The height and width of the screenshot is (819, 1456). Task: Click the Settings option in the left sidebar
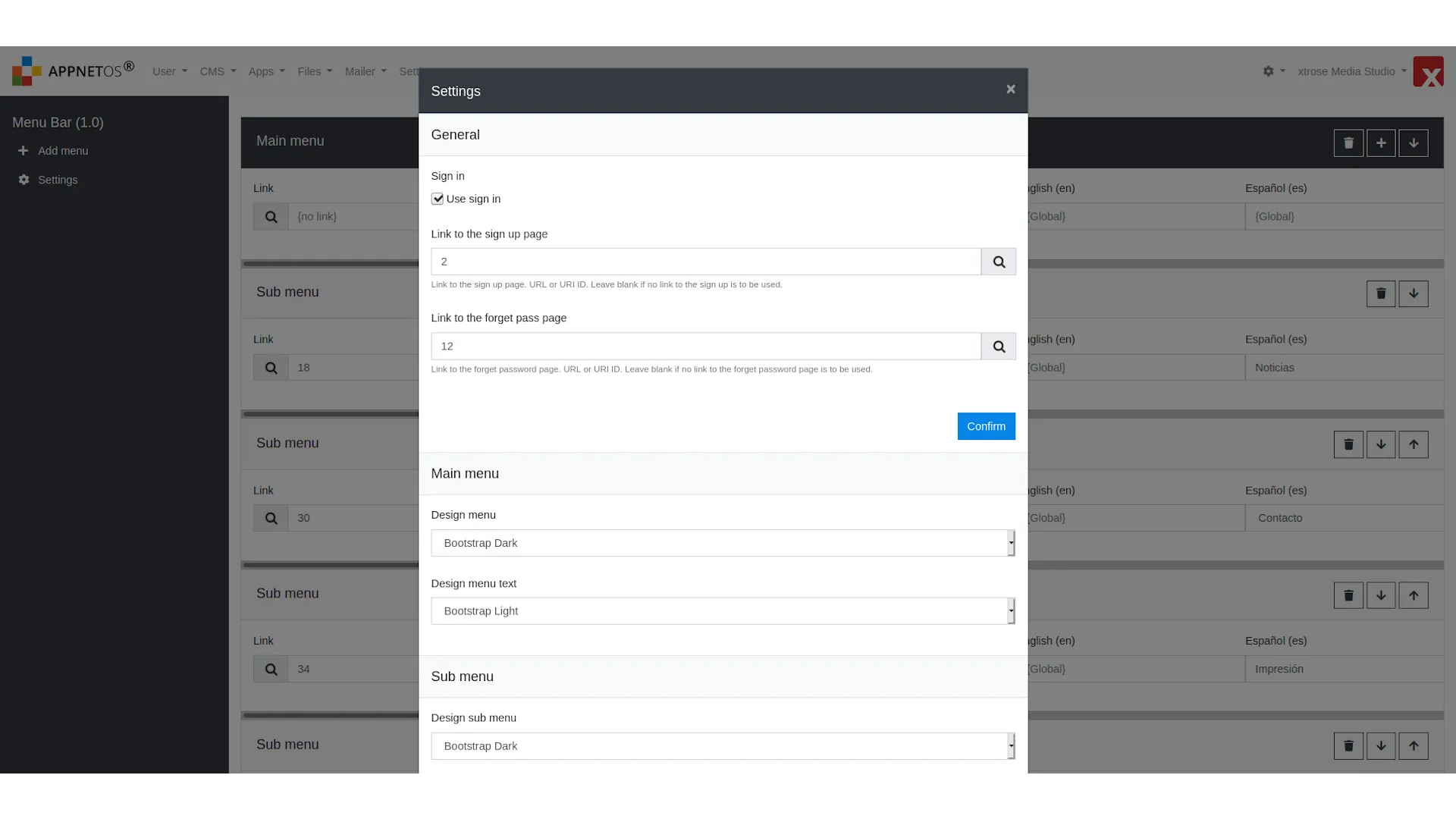pyautogui.click(x=57, y=179)
